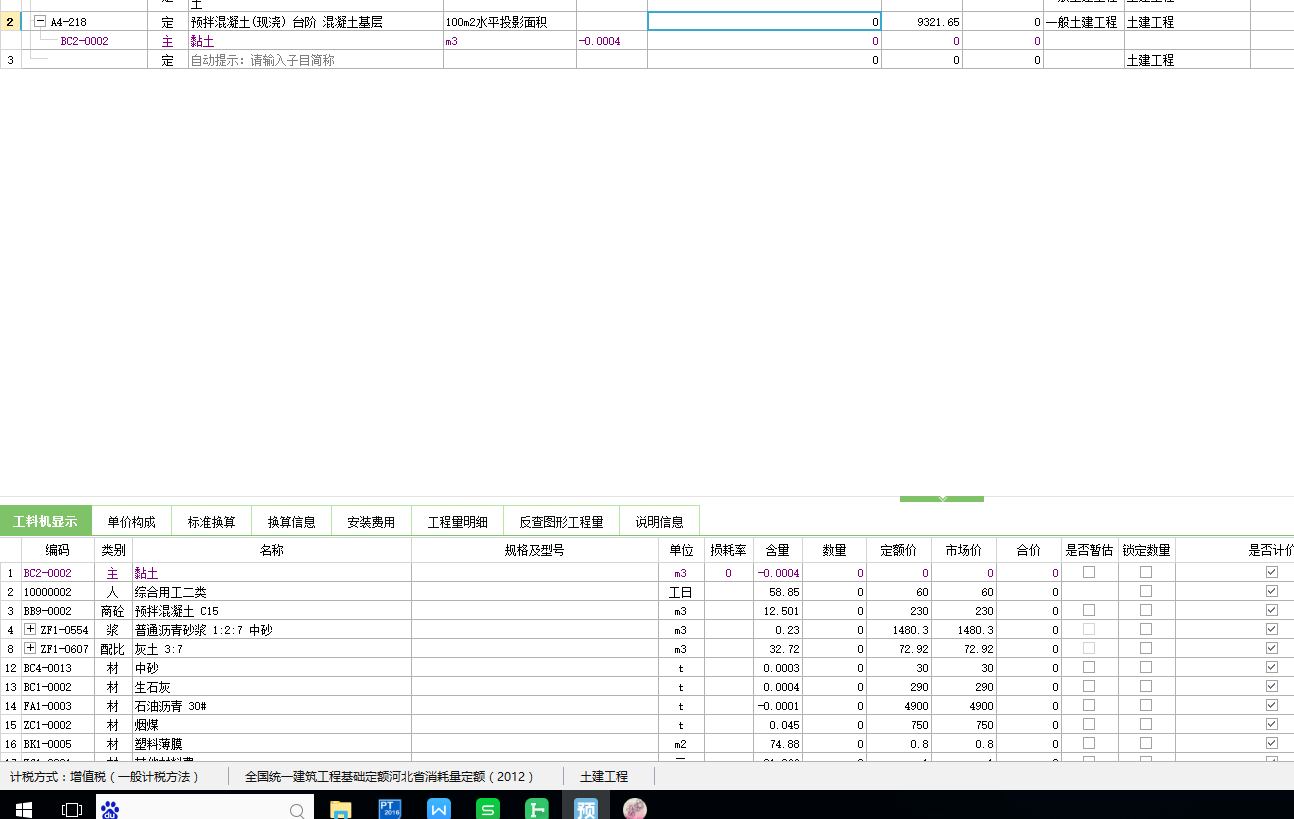Screen dimensions: 1294x819
Task: Click the 100m2水平投影面积 unit cell
Action: 510,21
